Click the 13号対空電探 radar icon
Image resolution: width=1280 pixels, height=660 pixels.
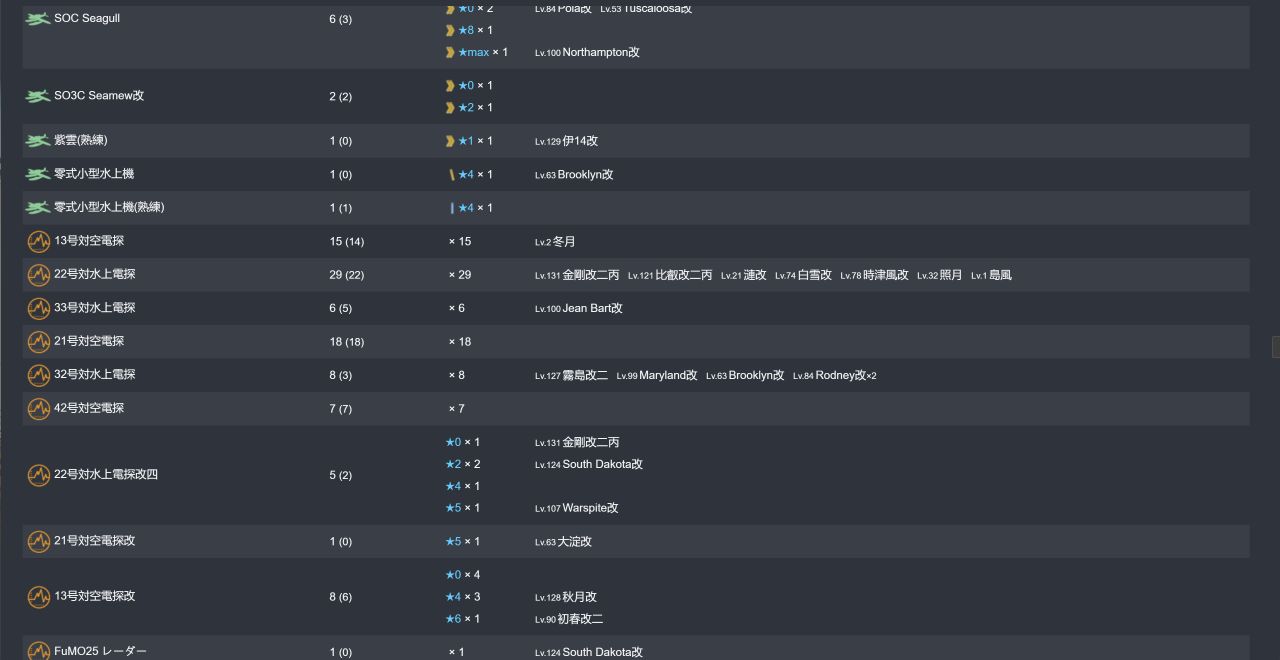(38, 242)
